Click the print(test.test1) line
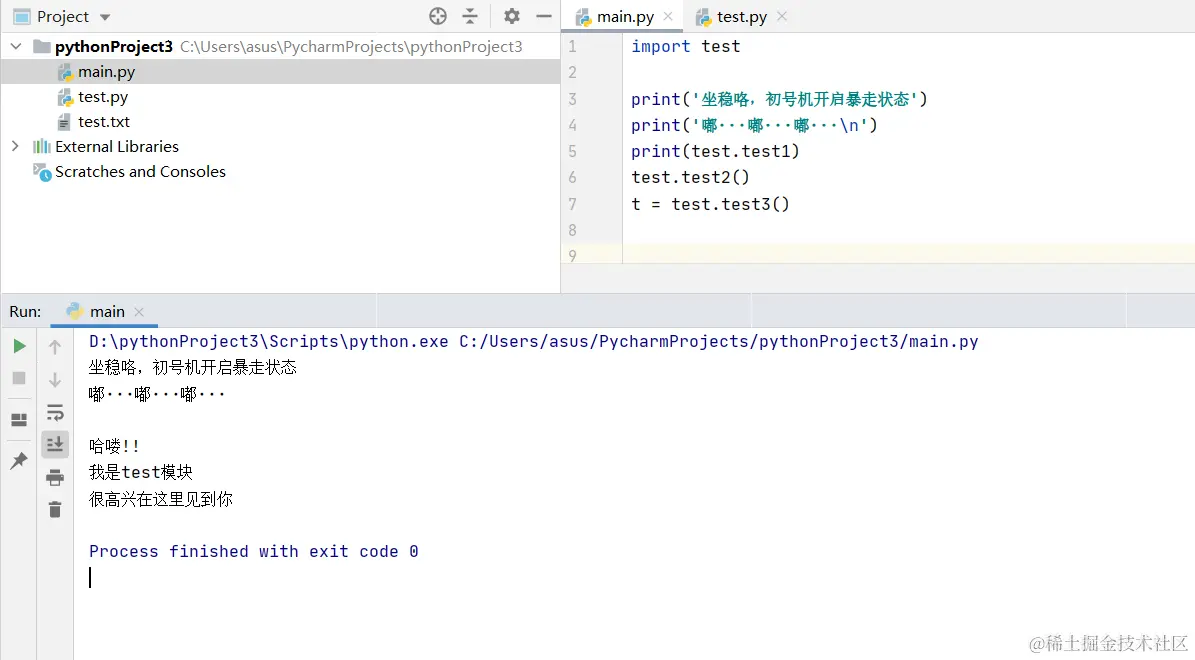The image size is (1195, 660). 715,151
